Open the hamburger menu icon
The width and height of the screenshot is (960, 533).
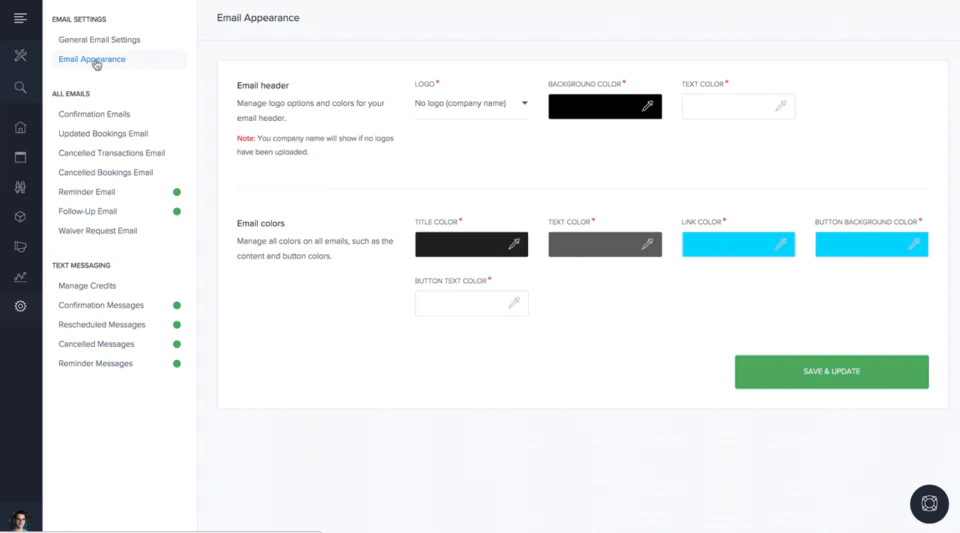pos(20,18)
